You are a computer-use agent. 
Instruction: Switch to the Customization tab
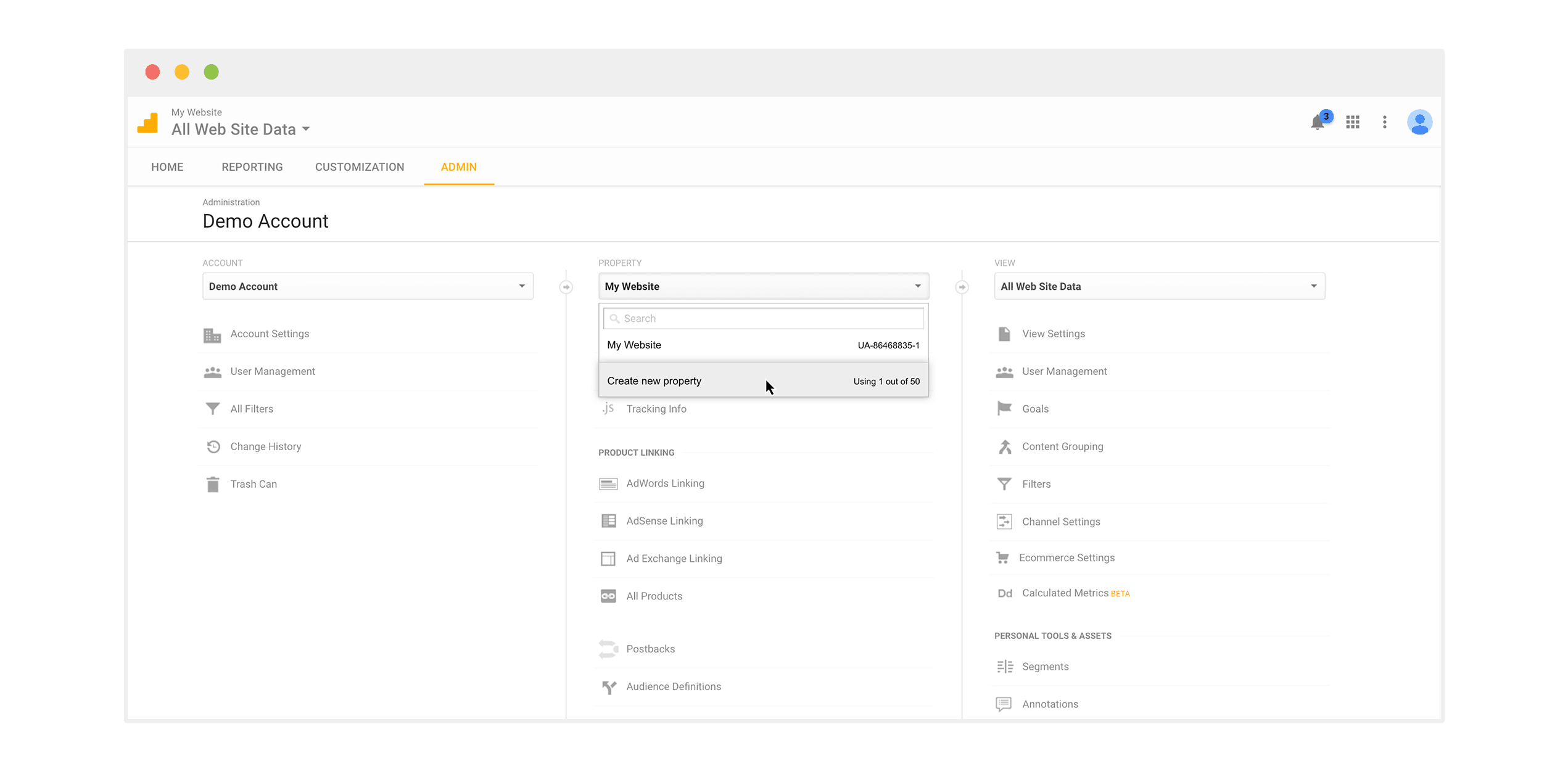click(x=360, y=167)
